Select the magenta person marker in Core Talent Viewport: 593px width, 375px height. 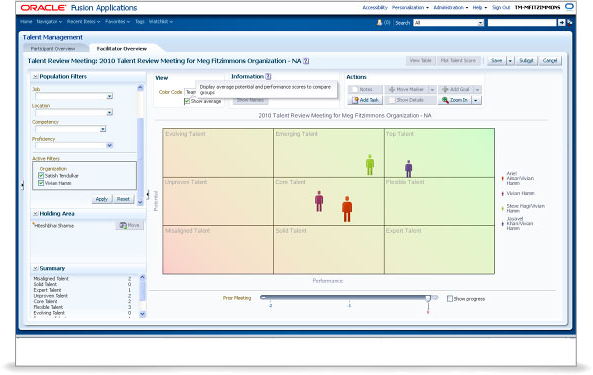pos(319,201)
